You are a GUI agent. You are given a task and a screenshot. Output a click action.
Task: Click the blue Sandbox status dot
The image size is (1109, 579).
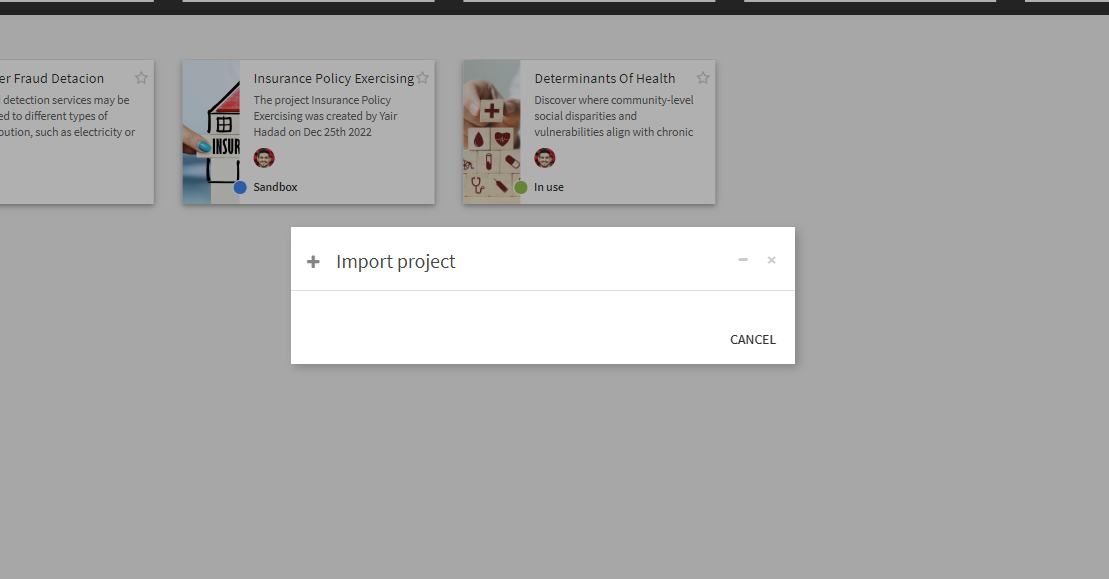240,187
